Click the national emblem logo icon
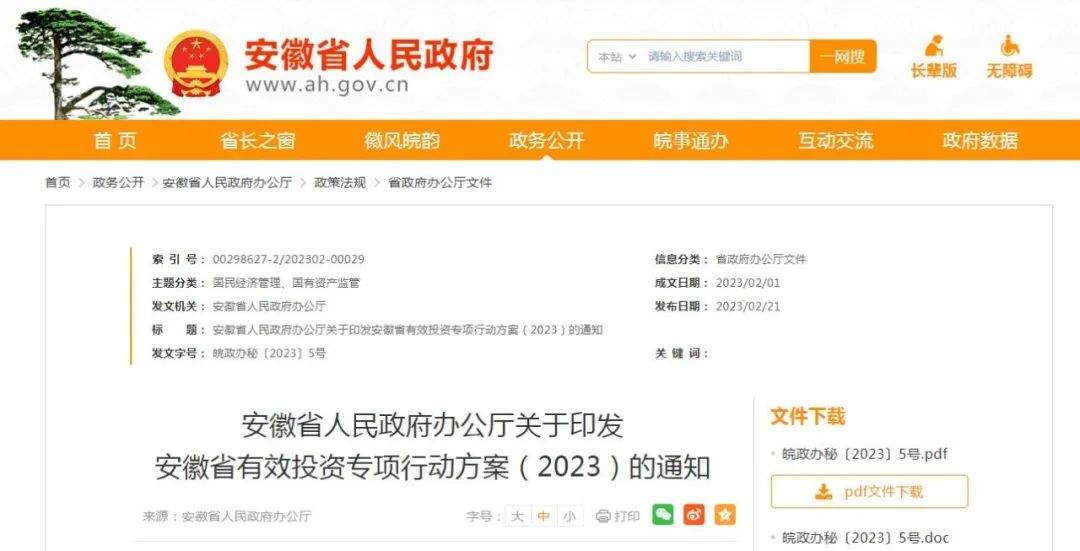This screenshot has height=551, width=1080. pos(196,63)
